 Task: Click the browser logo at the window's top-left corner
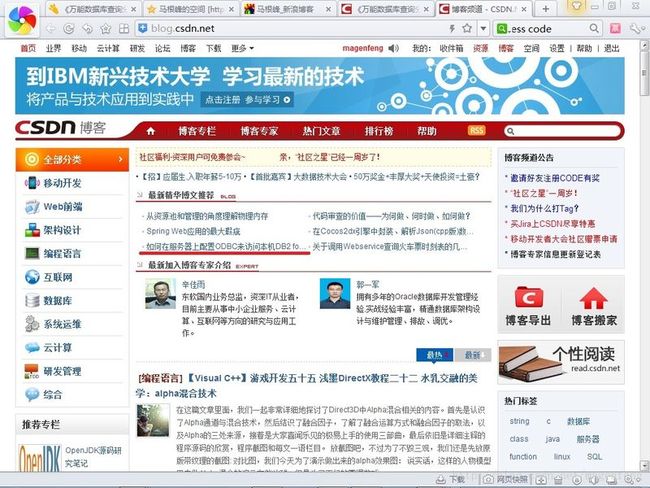[x=22, y=19]
